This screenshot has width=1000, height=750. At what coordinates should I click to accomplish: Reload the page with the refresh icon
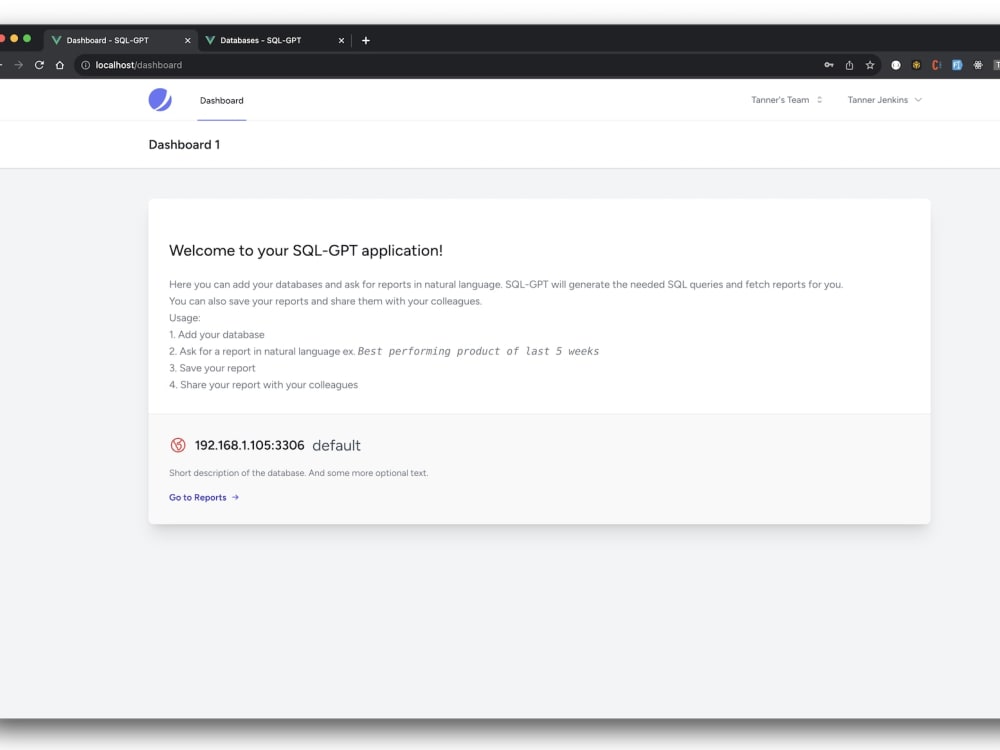pos(40,65)
